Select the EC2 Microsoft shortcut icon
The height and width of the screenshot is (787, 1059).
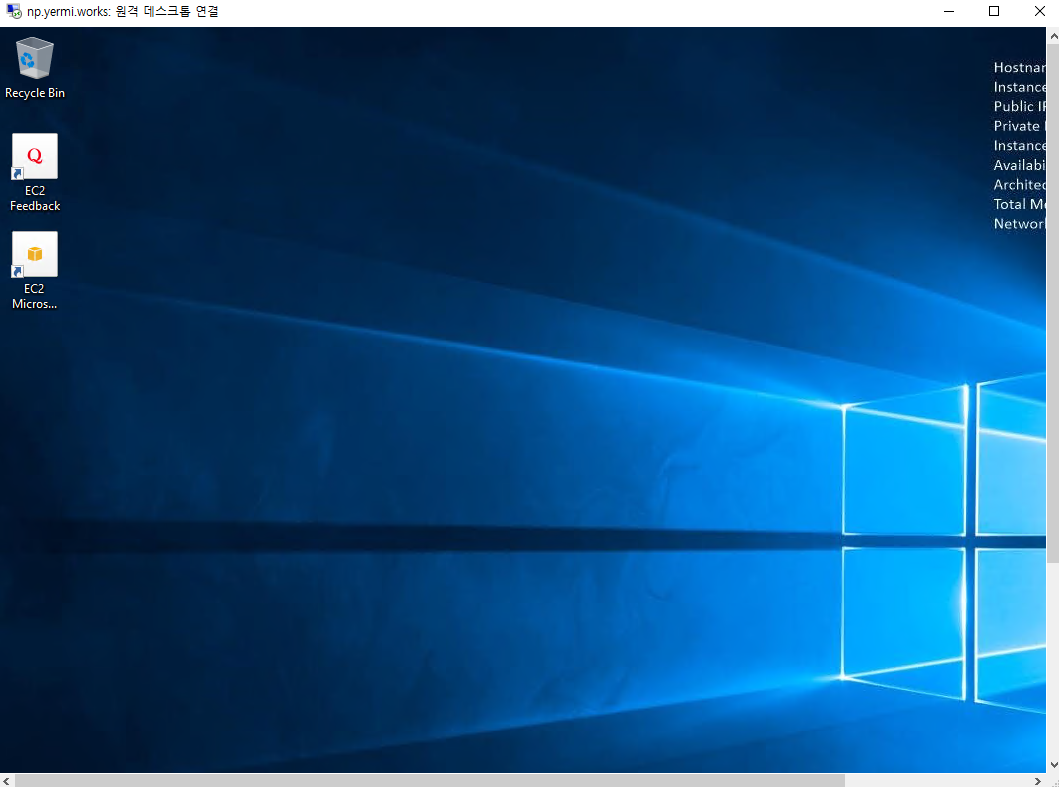click(x=34, y=254)
